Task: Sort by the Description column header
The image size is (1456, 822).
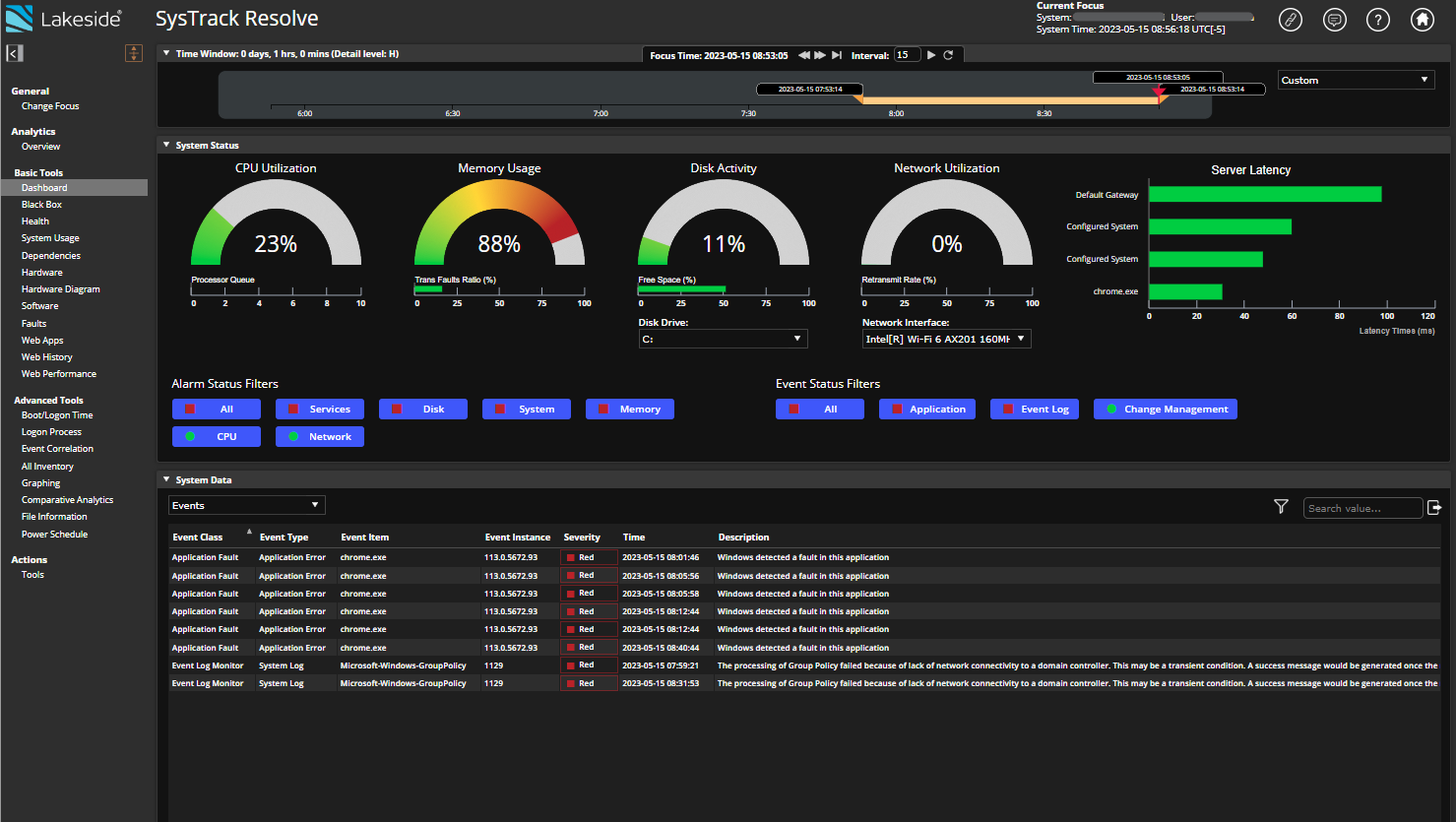Action: 744,537
